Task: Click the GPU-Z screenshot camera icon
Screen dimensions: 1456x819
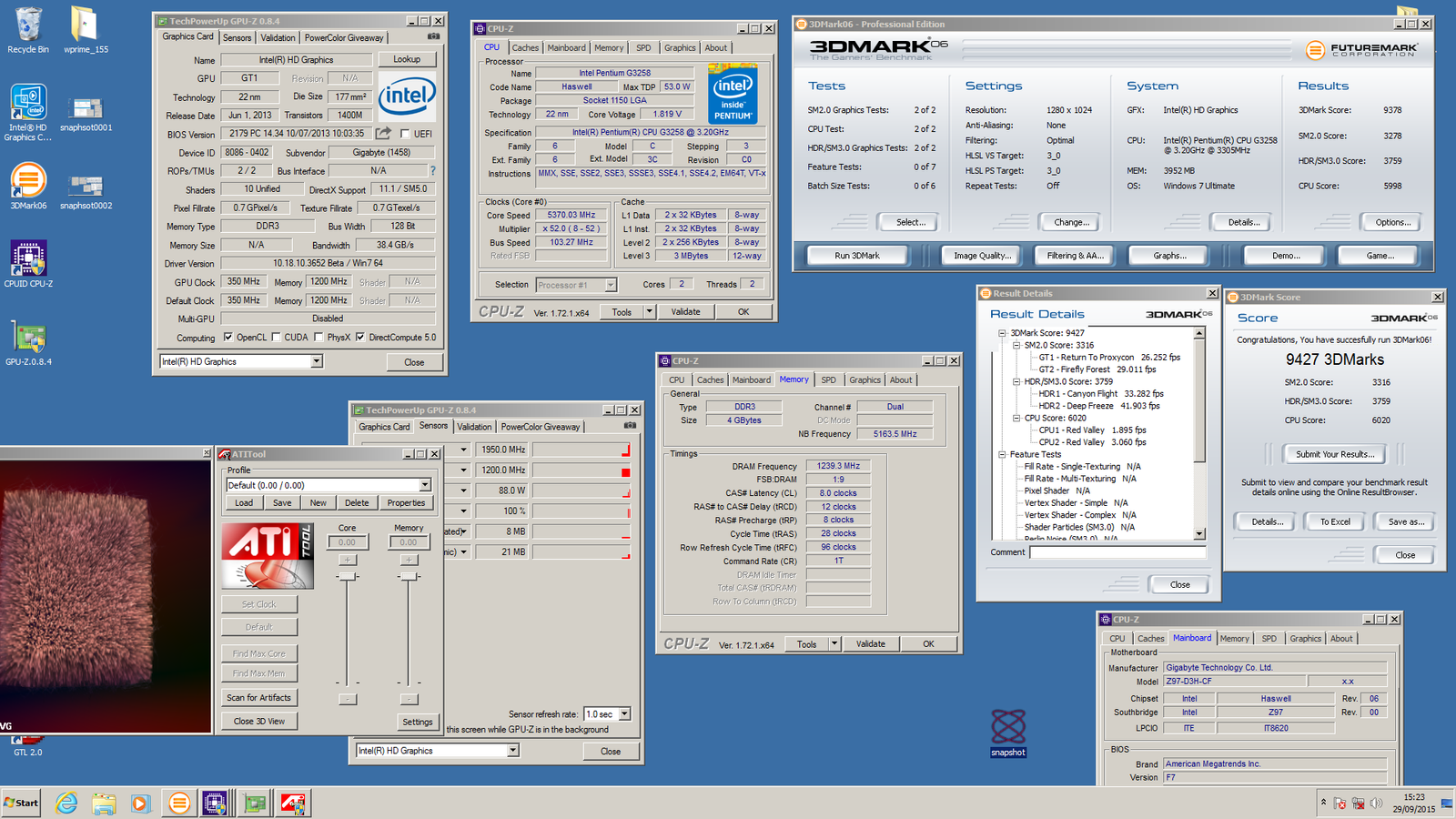Action: pyautogui.click(x=433, y=37)
